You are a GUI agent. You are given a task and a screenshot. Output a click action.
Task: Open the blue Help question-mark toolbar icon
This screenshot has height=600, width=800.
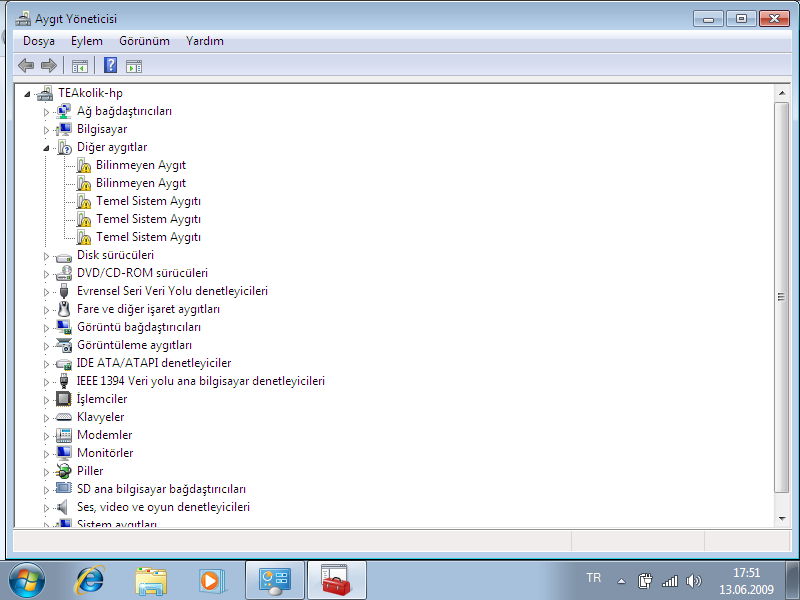(x=110, y=65)
